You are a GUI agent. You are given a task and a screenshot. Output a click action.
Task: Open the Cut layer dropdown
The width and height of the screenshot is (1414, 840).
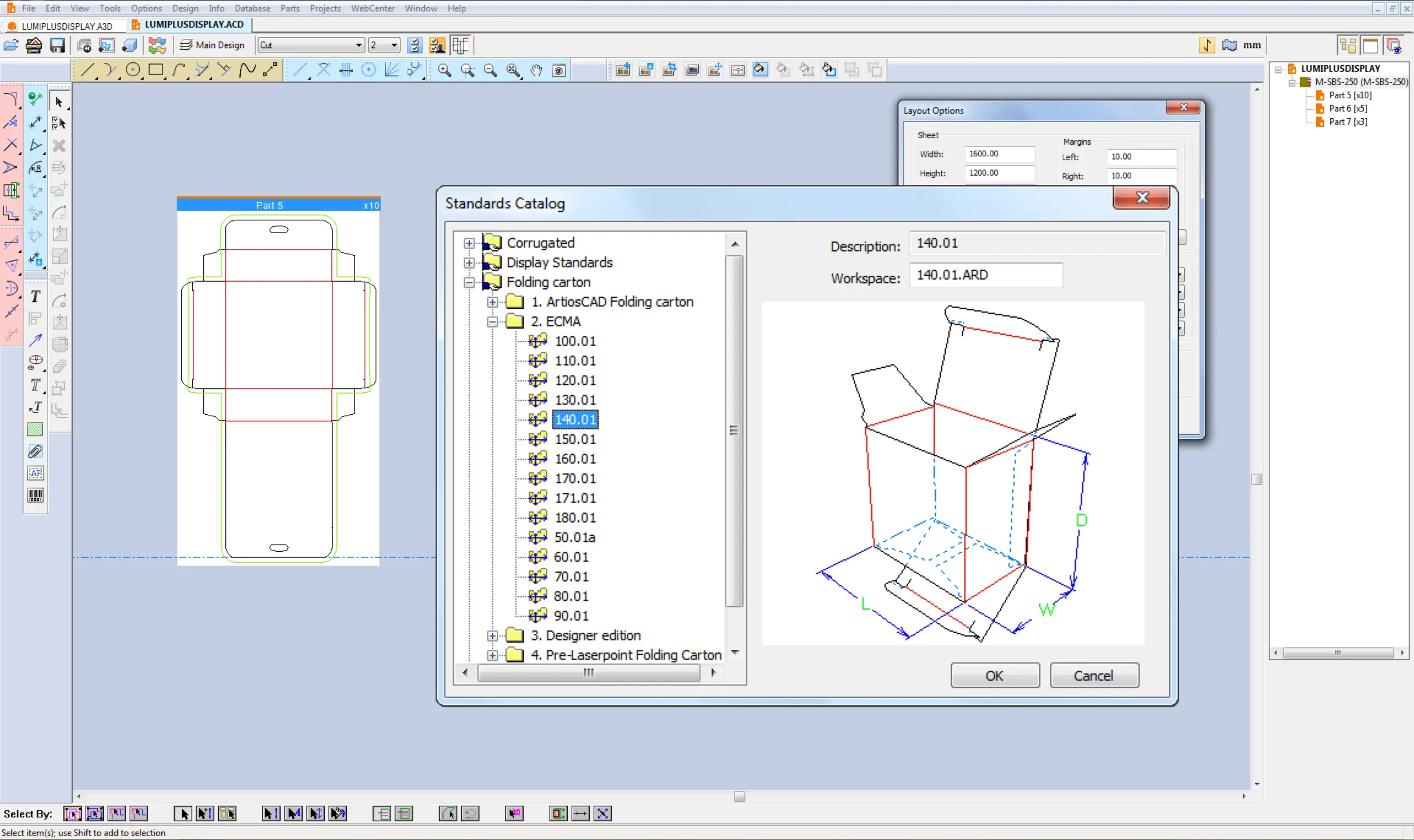359,45
